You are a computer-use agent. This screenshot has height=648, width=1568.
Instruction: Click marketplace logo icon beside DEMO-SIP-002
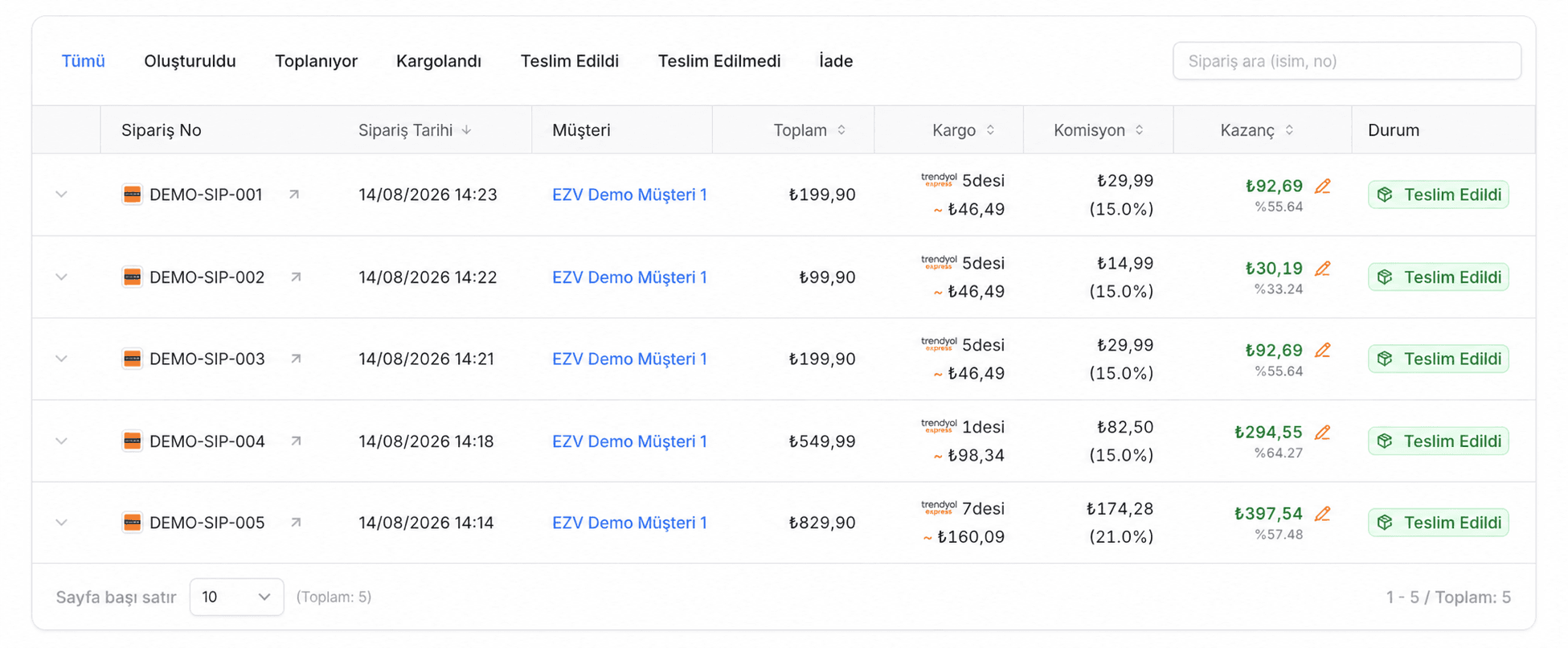click(132, 277)
